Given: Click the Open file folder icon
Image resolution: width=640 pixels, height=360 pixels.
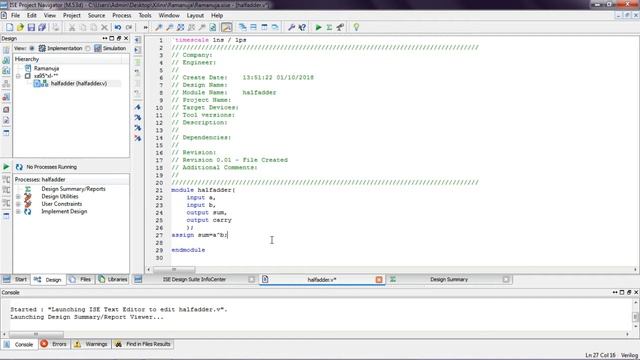Looking at the screenshot, I should point(20,27).
